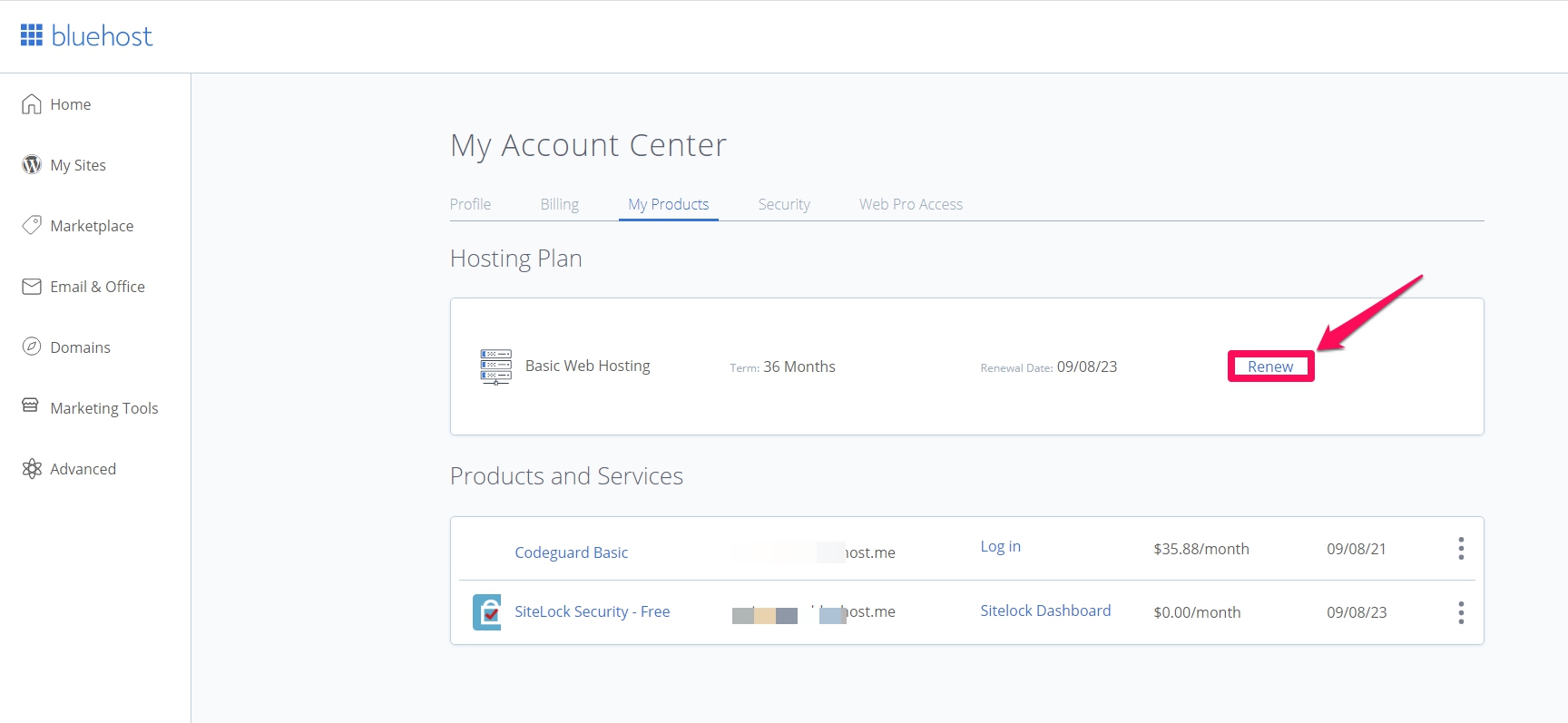Click the $35.88/month price

tap(1201, 549)
